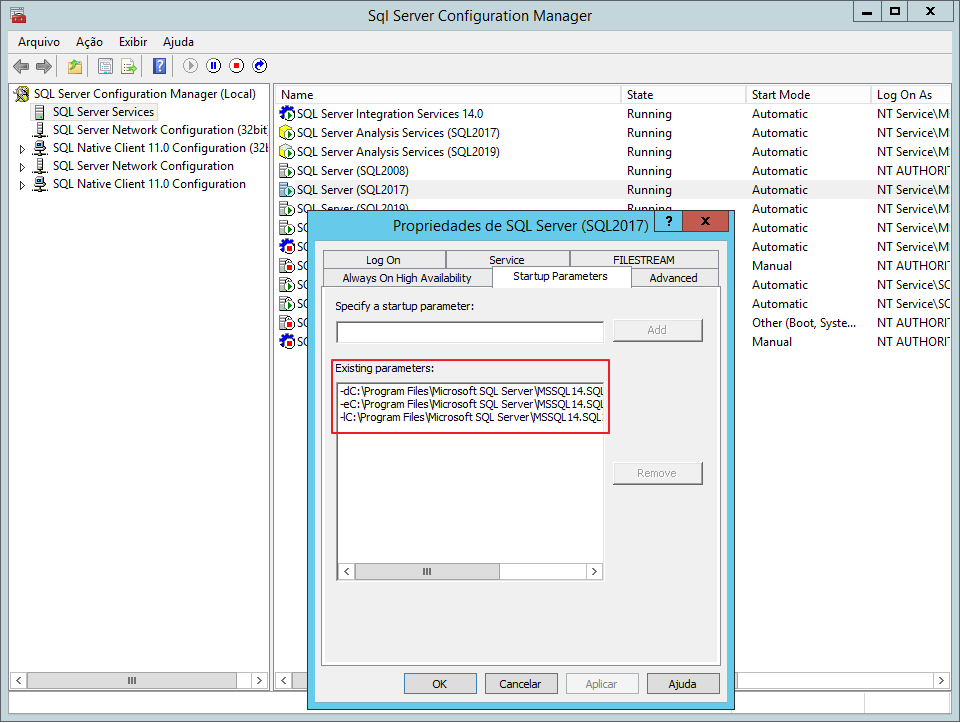
Task: Expand SQL Native Client 11.0 Configuration (32bit) node
Action: click(23, 149)
